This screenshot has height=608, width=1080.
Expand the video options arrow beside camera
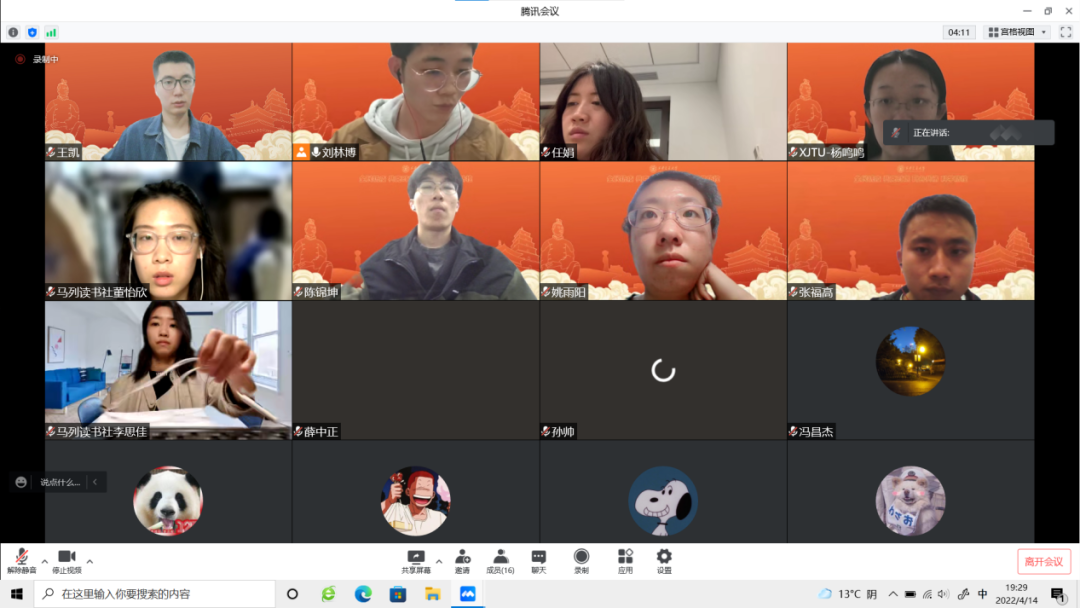coord(90,561)
